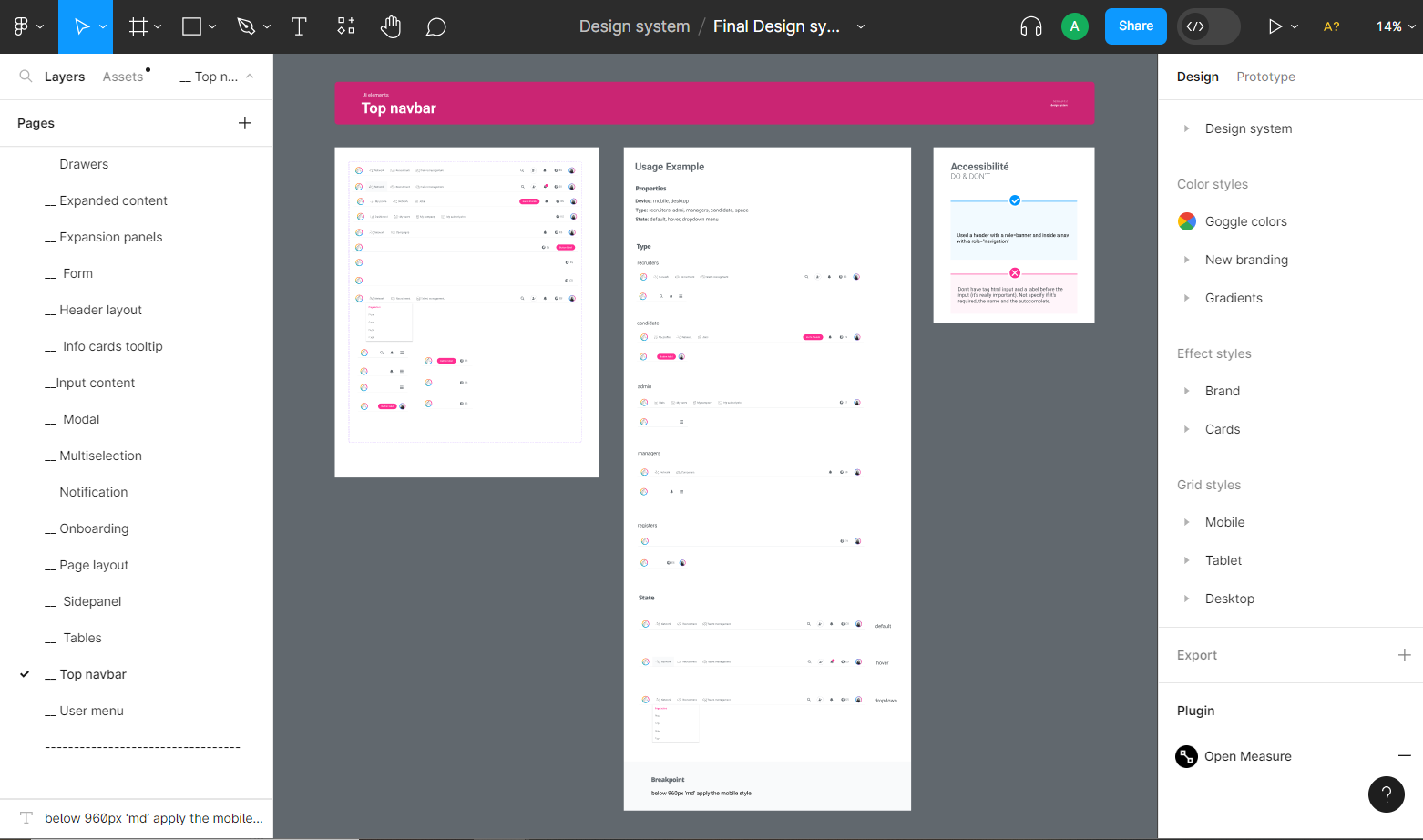This screenshot has height=840, width=1423.
Task: Open file name dropdown chevron
Action: [x=861, y=26]
